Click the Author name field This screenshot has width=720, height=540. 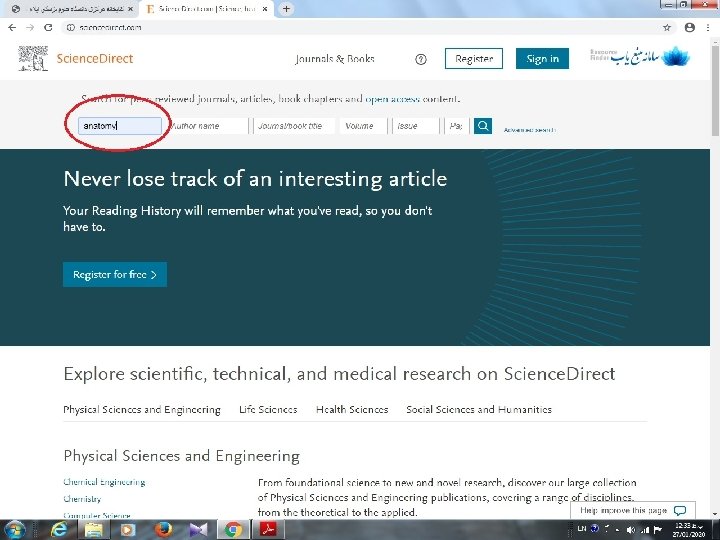click(208, 126)
